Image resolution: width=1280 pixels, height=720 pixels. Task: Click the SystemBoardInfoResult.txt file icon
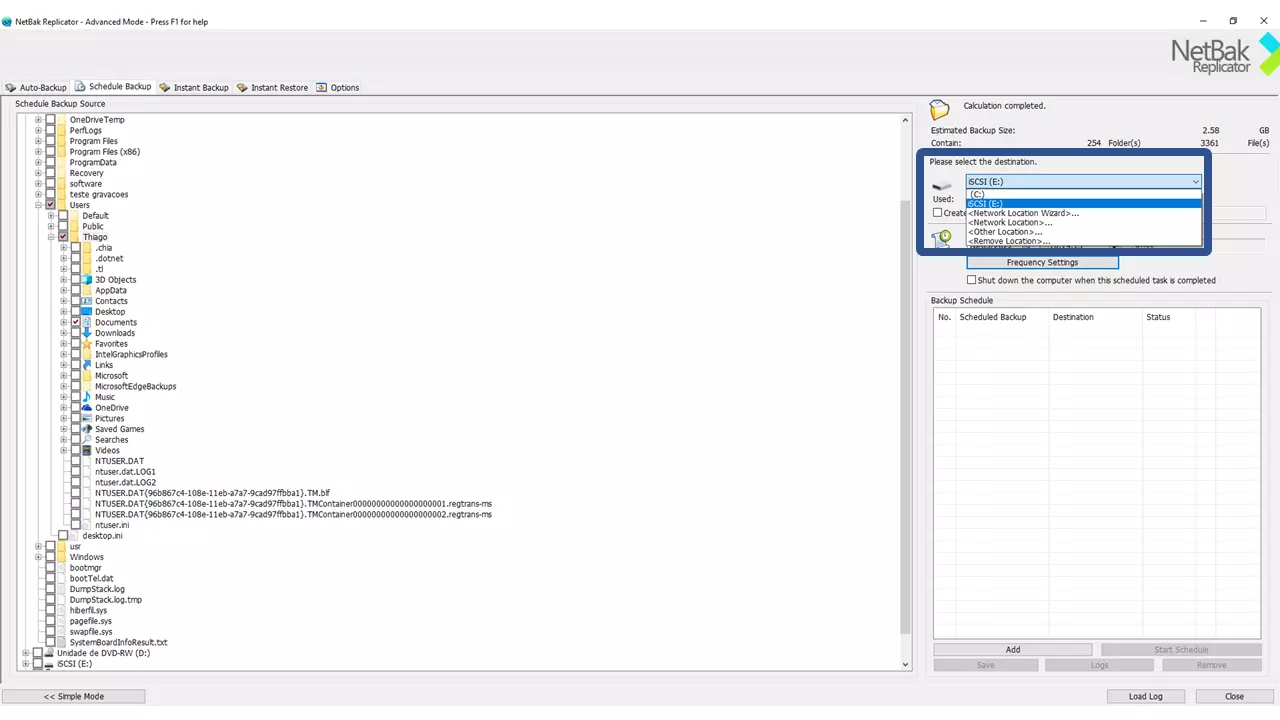62,642
